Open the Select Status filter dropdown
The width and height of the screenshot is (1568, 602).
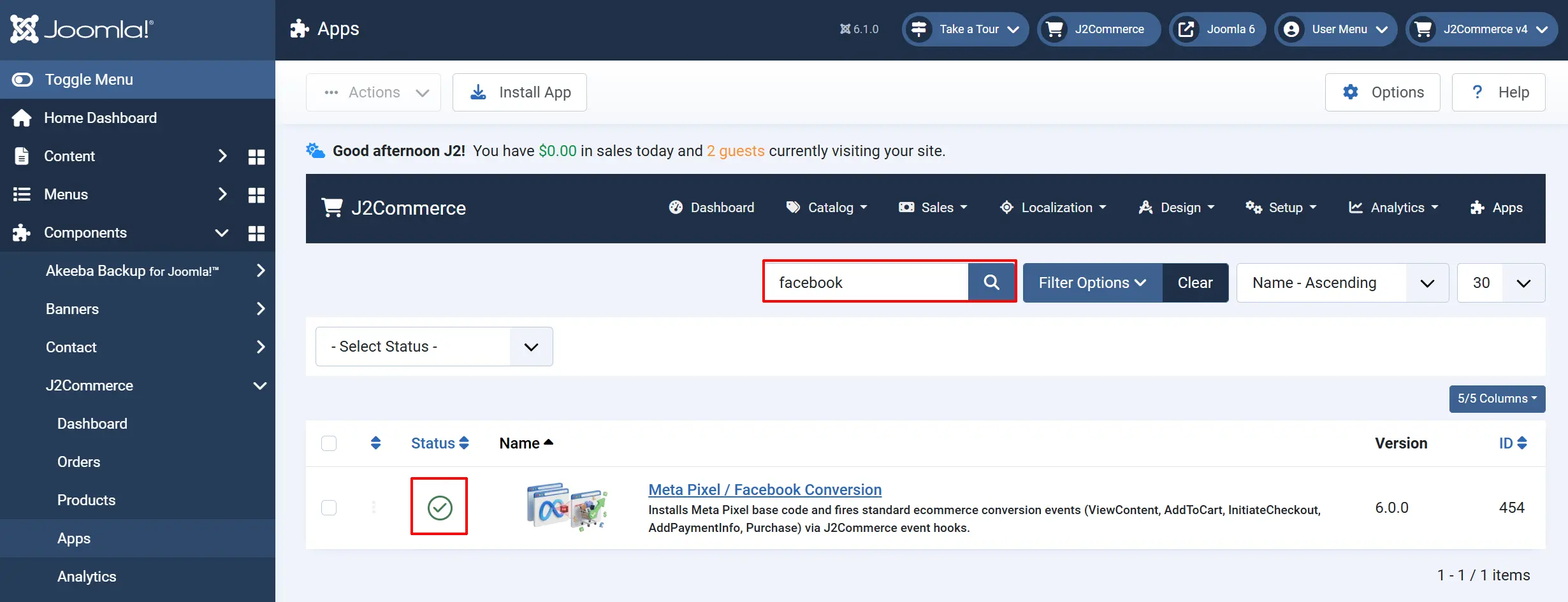(434, 347)
